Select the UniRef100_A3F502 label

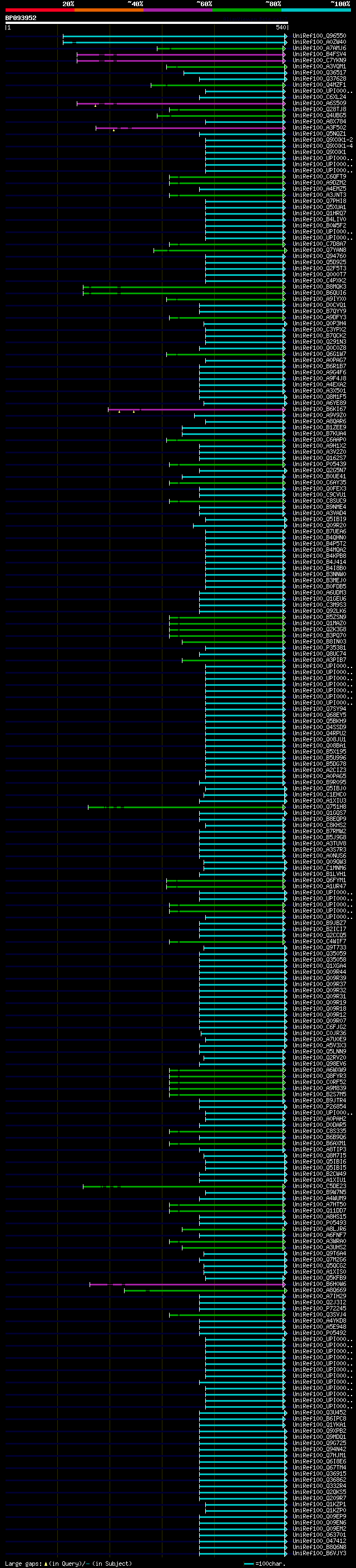point(319,128)
